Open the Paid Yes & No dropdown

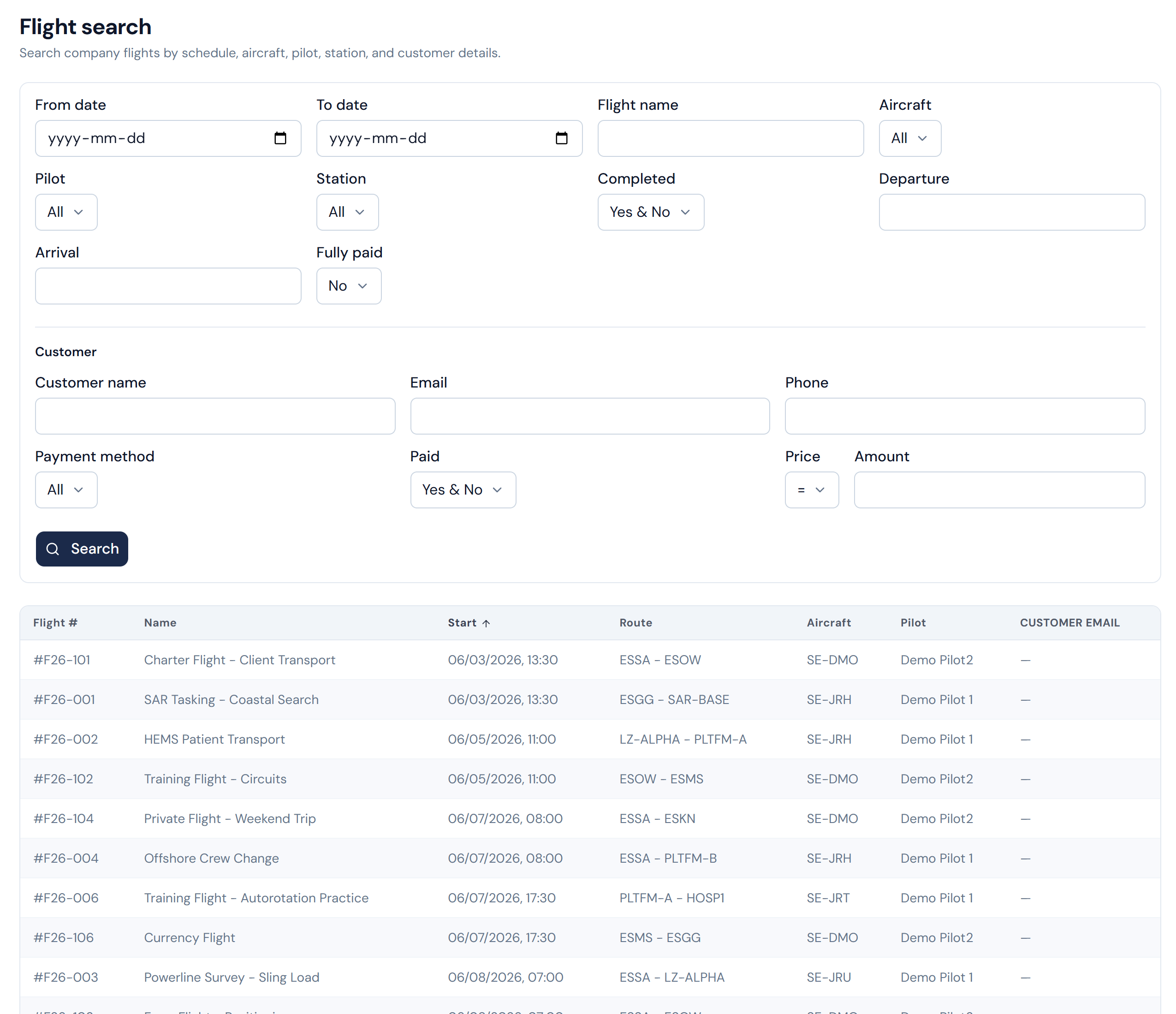coord(463,489)
